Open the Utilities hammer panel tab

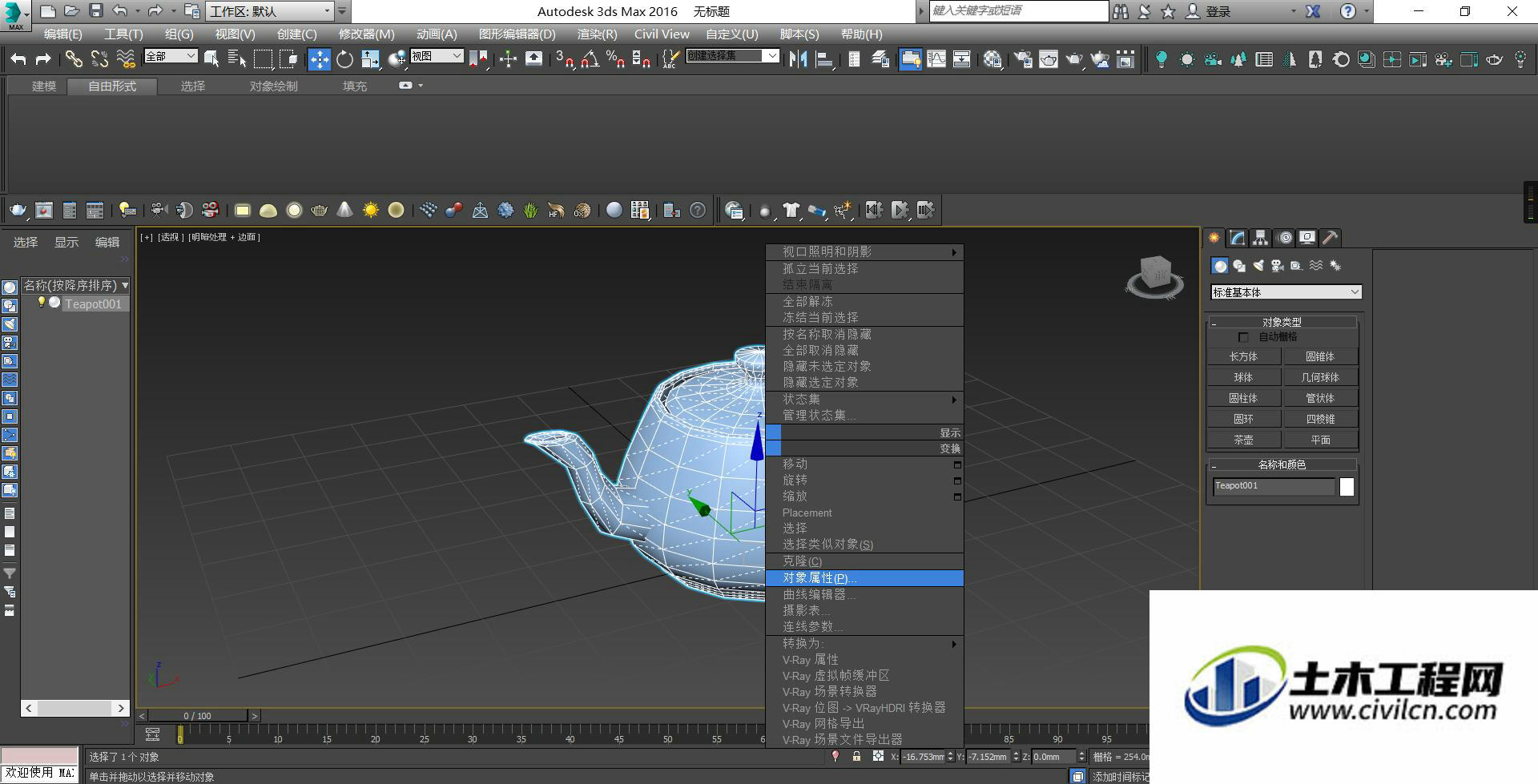[1331, 238]
